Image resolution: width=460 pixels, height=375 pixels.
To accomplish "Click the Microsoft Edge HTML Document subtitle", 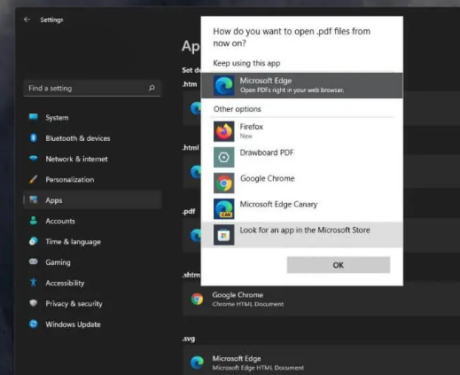I will pyautogui.click(x=258, y=368).
